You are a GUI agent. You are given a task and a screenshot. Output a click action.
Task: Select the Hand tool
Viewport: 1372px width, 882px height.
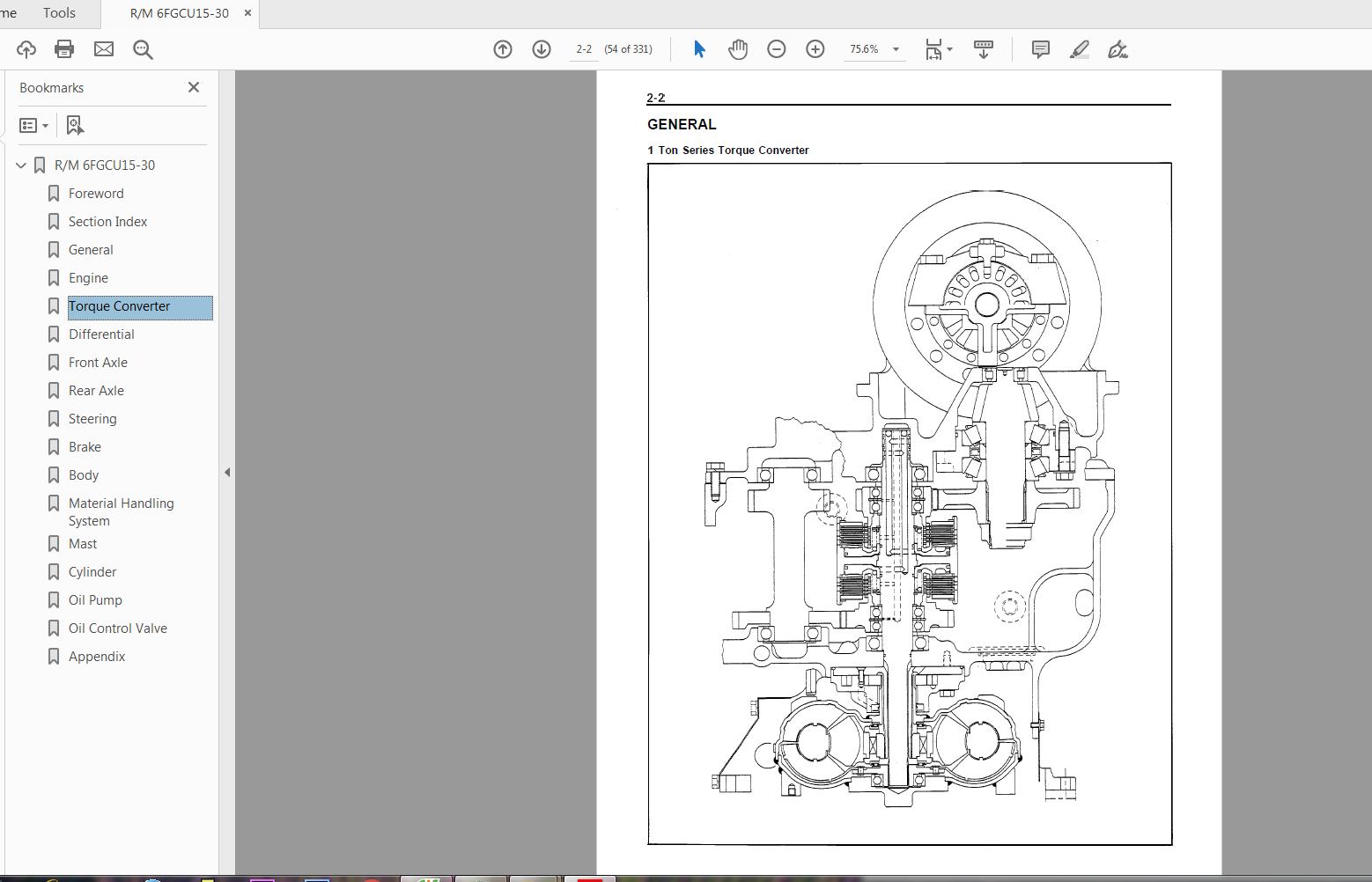coord(738,49)
